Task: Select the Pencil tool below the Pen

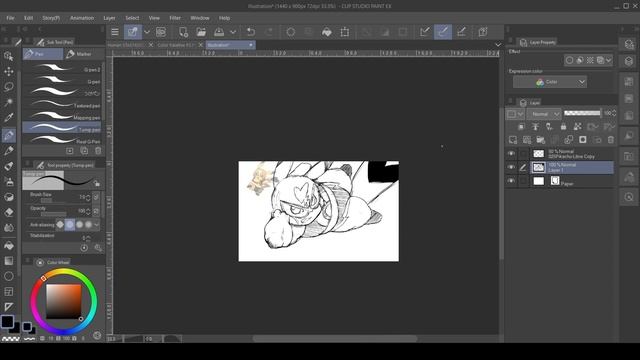Action: [9, 151]
